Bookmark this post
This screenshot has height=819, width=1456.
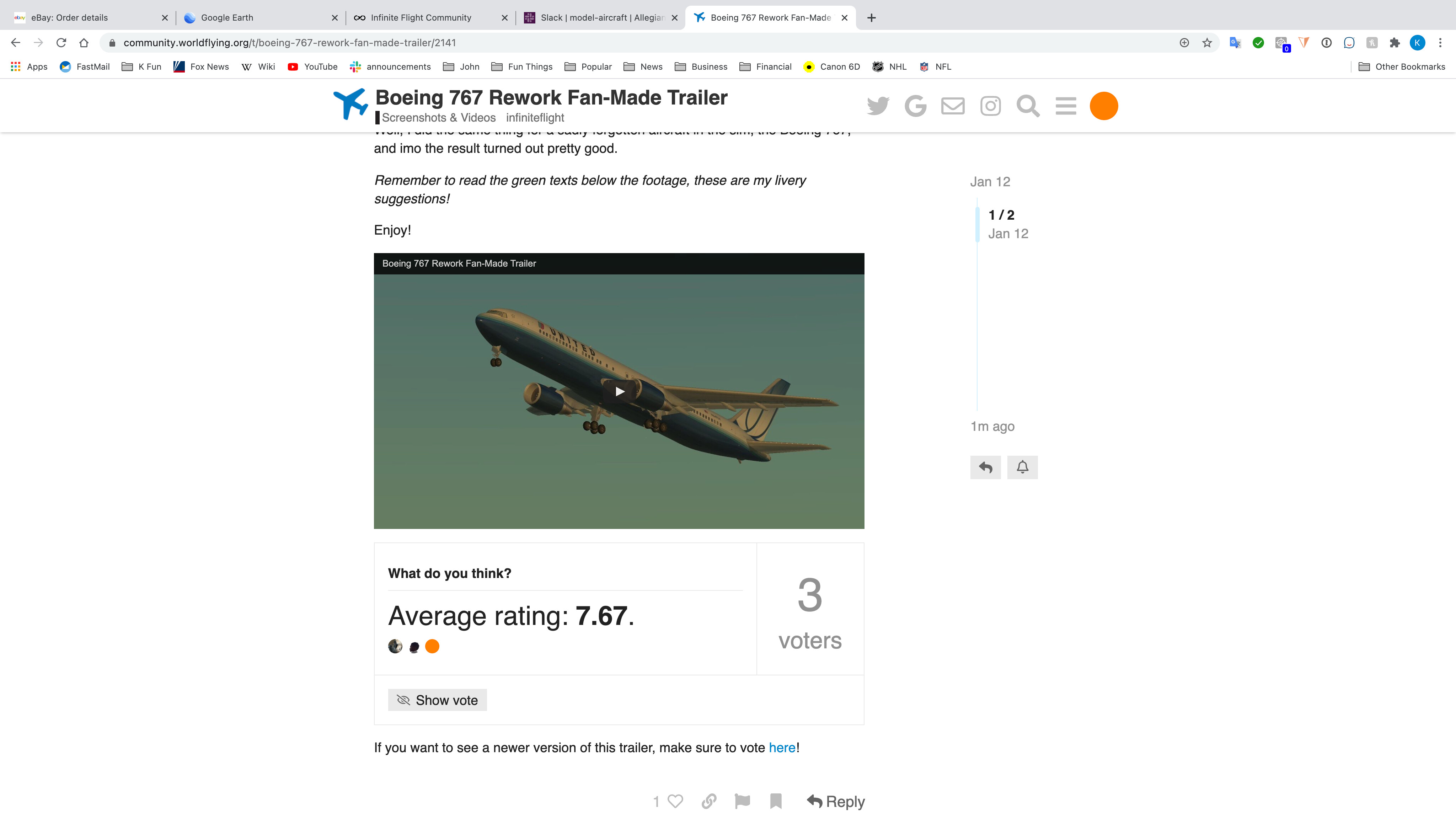(x=776, y=801)
